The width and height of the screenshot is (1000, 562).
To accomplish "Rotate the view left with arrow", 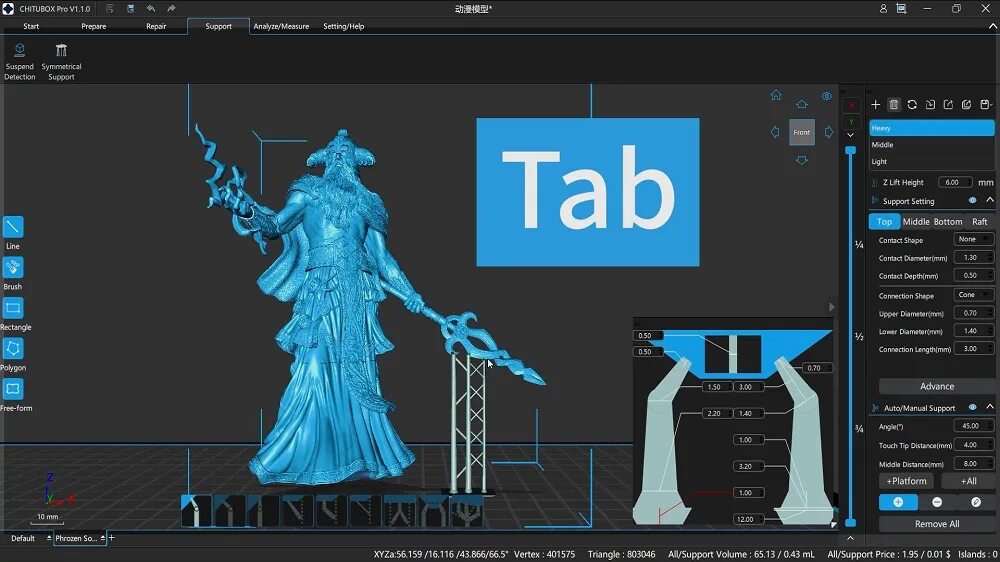I will coord(775,132).
